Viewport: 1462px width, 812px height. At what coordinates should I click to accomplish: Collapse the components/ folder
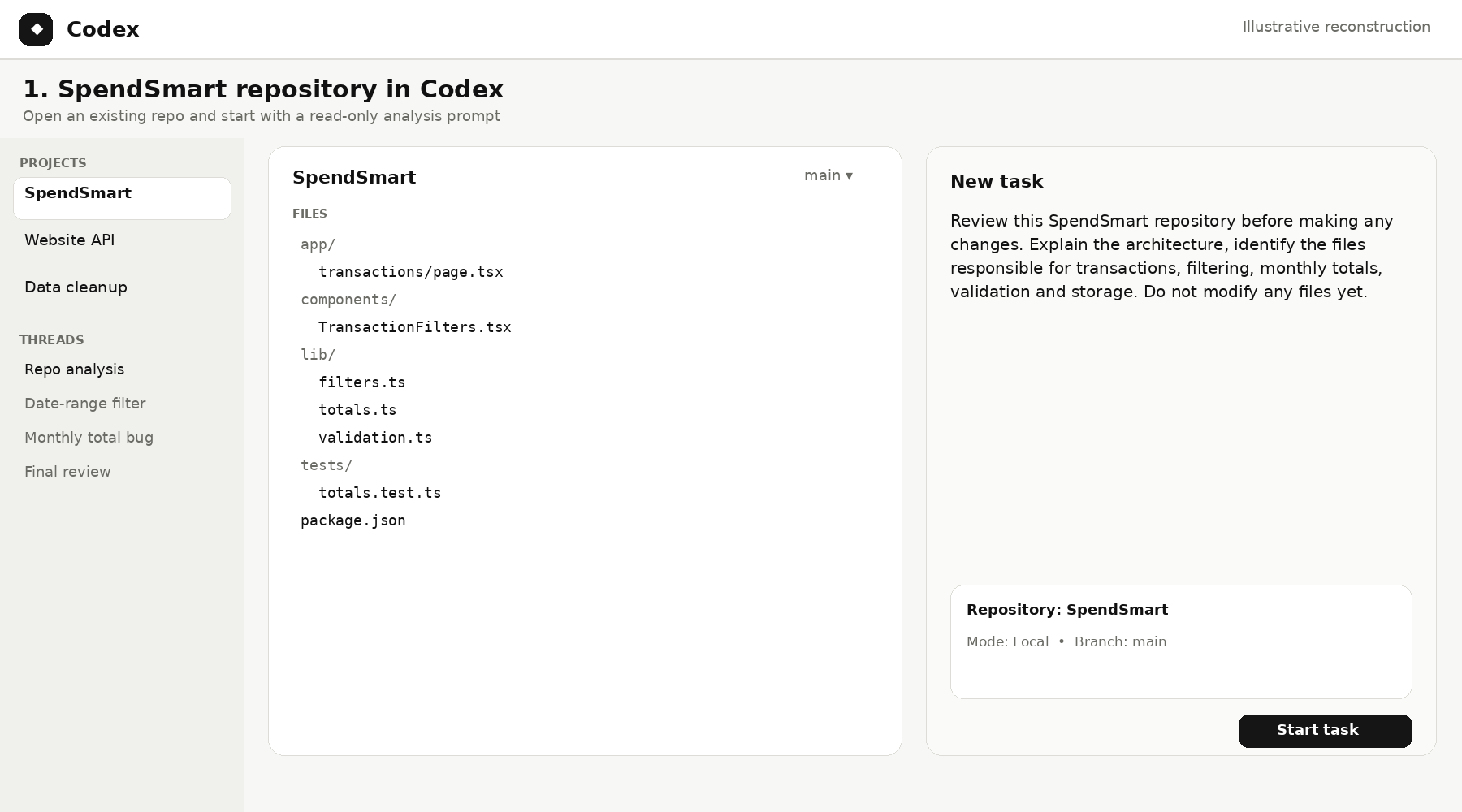click(348, 300)
